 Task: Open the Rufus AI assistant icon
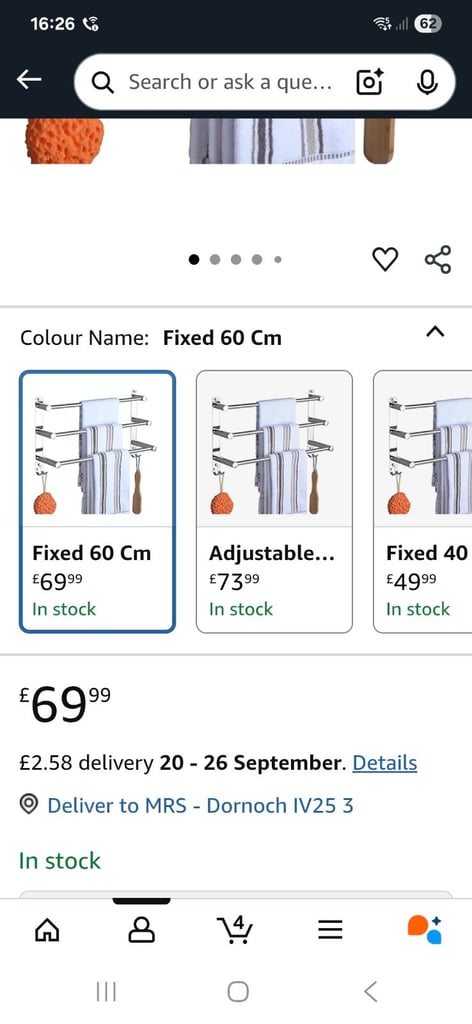pyautogui.click(x=424, y=929)
